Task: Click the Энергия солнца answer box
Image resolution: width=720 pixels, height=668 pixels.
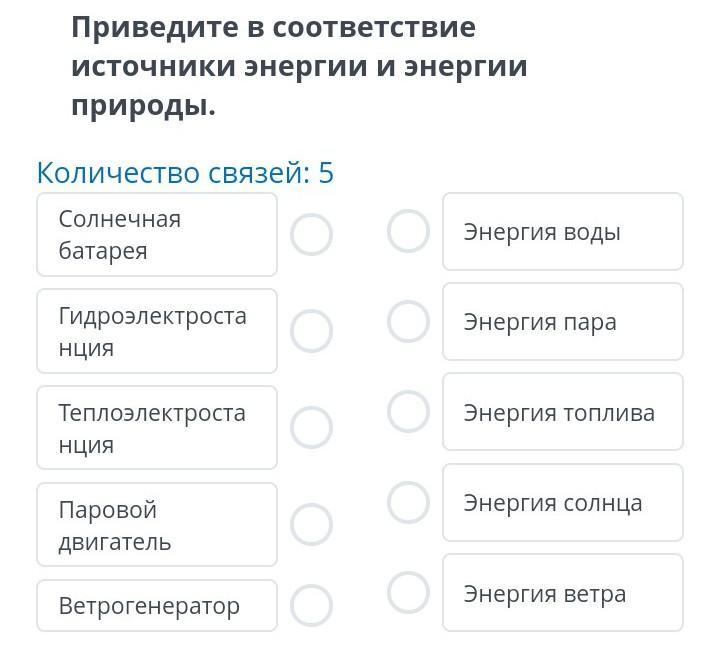Action: (562, 503)
